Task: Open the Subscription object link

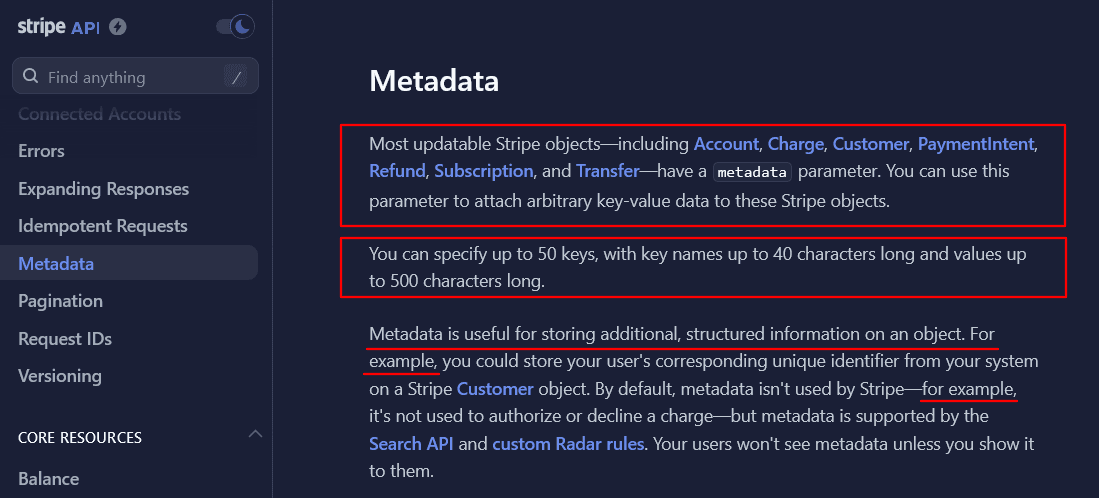Action: click(483, 171)
